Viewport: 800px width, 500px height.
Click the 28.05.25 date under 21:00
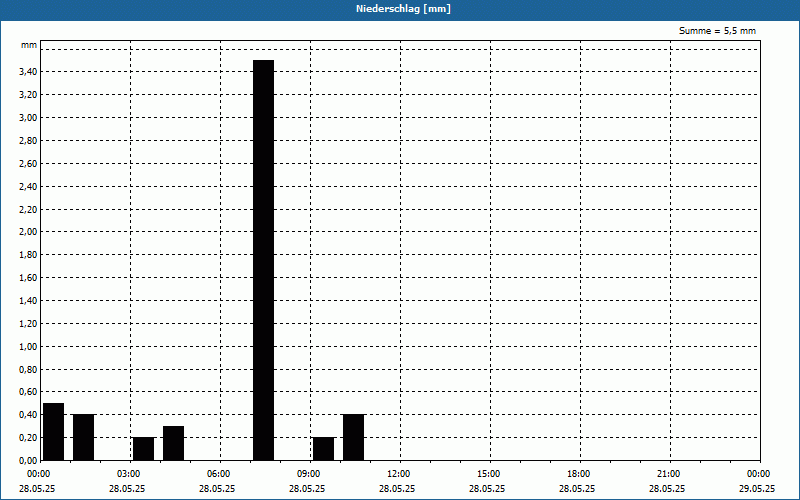tap(667, 489)
